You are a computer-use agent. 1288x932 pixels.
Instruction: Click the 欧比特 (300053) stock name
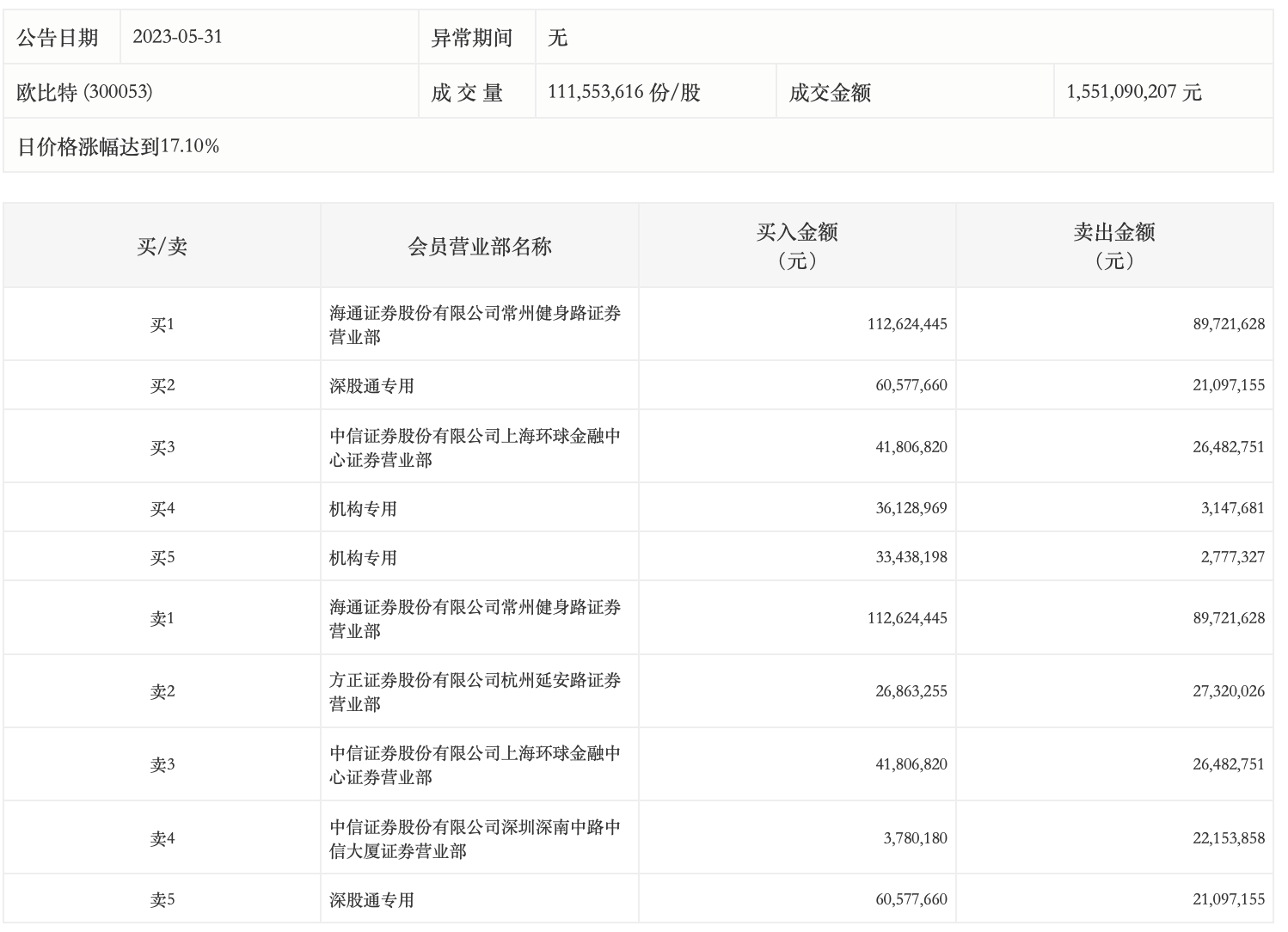click(x=84, y=92)
